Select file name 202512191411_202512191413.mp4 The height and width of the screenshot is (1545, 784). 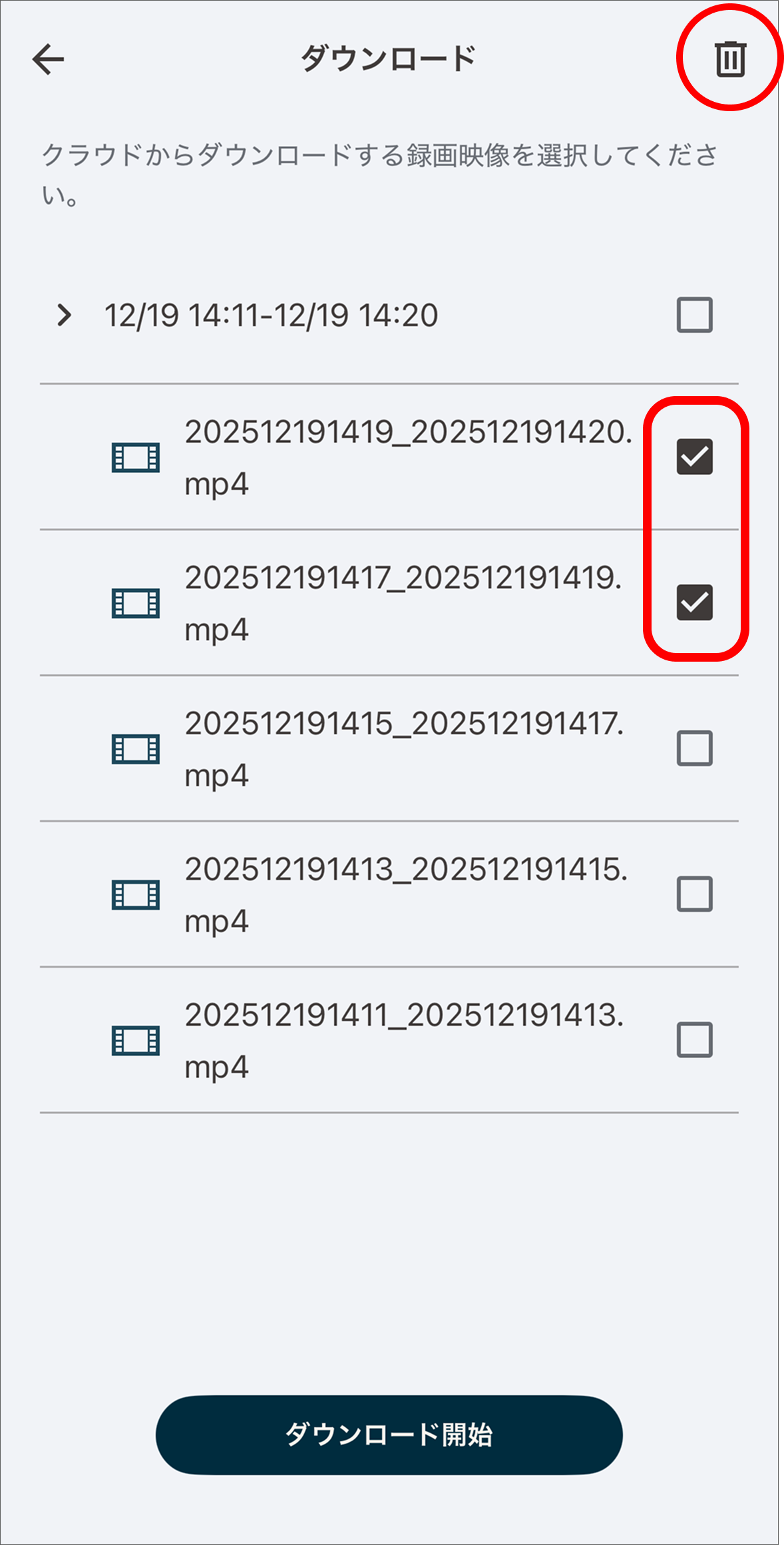405,1040
